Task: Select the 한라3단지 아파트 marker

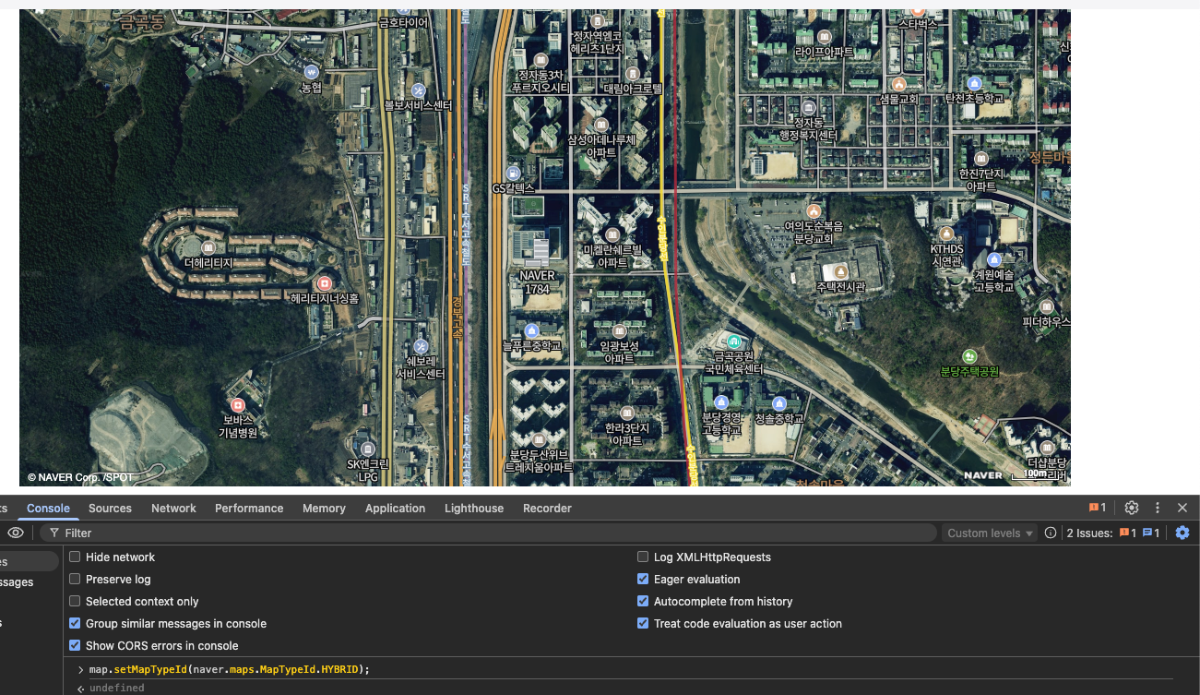Action: 627,413
